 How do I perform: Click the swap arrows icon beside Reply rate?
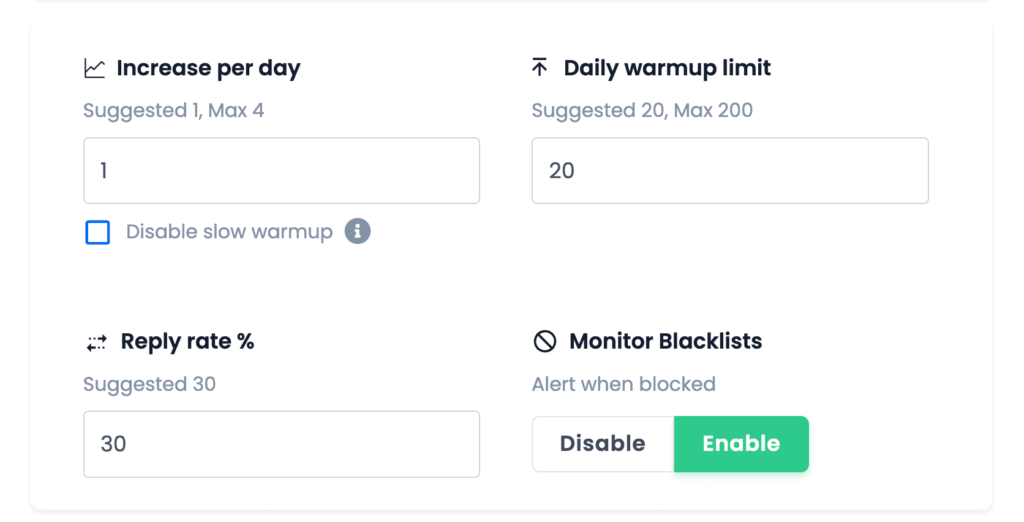coord(96,342)
